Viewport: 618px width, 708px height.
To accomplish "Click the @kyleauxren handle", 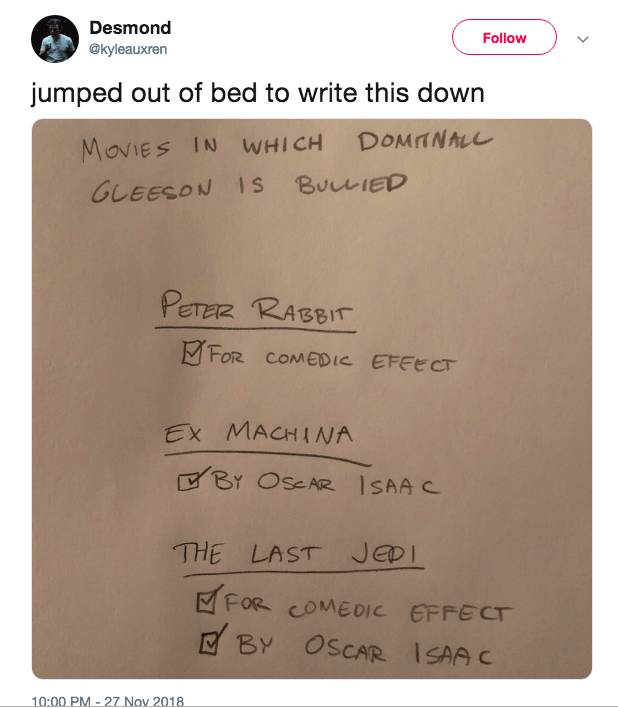I will pyautogui.click(x=128, y=48).
